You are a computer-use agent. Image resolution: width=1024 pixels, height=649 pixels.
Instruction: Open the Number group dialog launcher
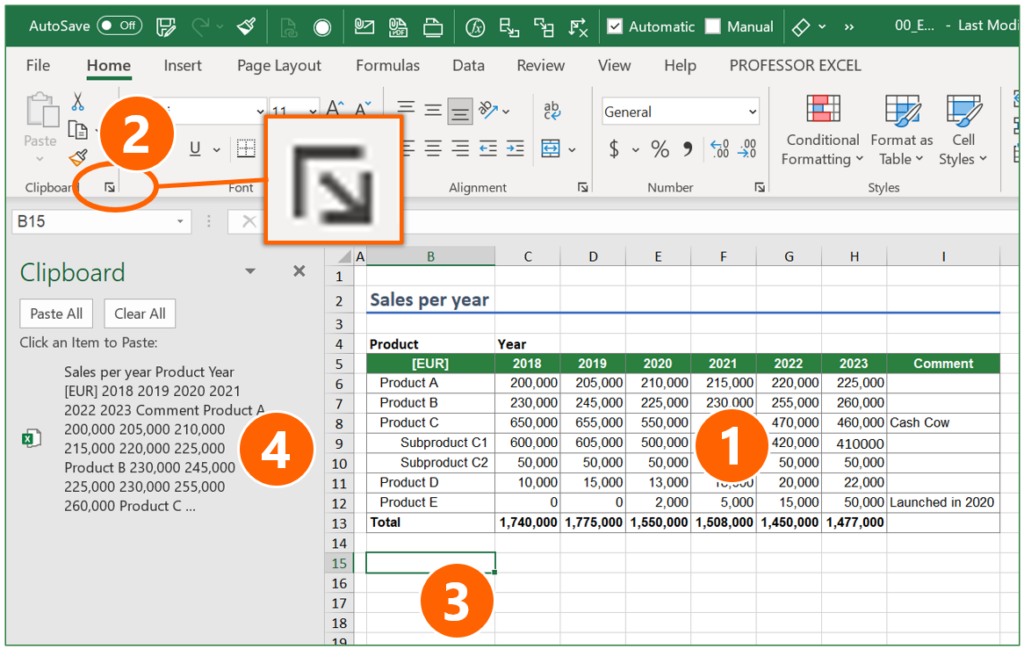(x=760, y=187)
